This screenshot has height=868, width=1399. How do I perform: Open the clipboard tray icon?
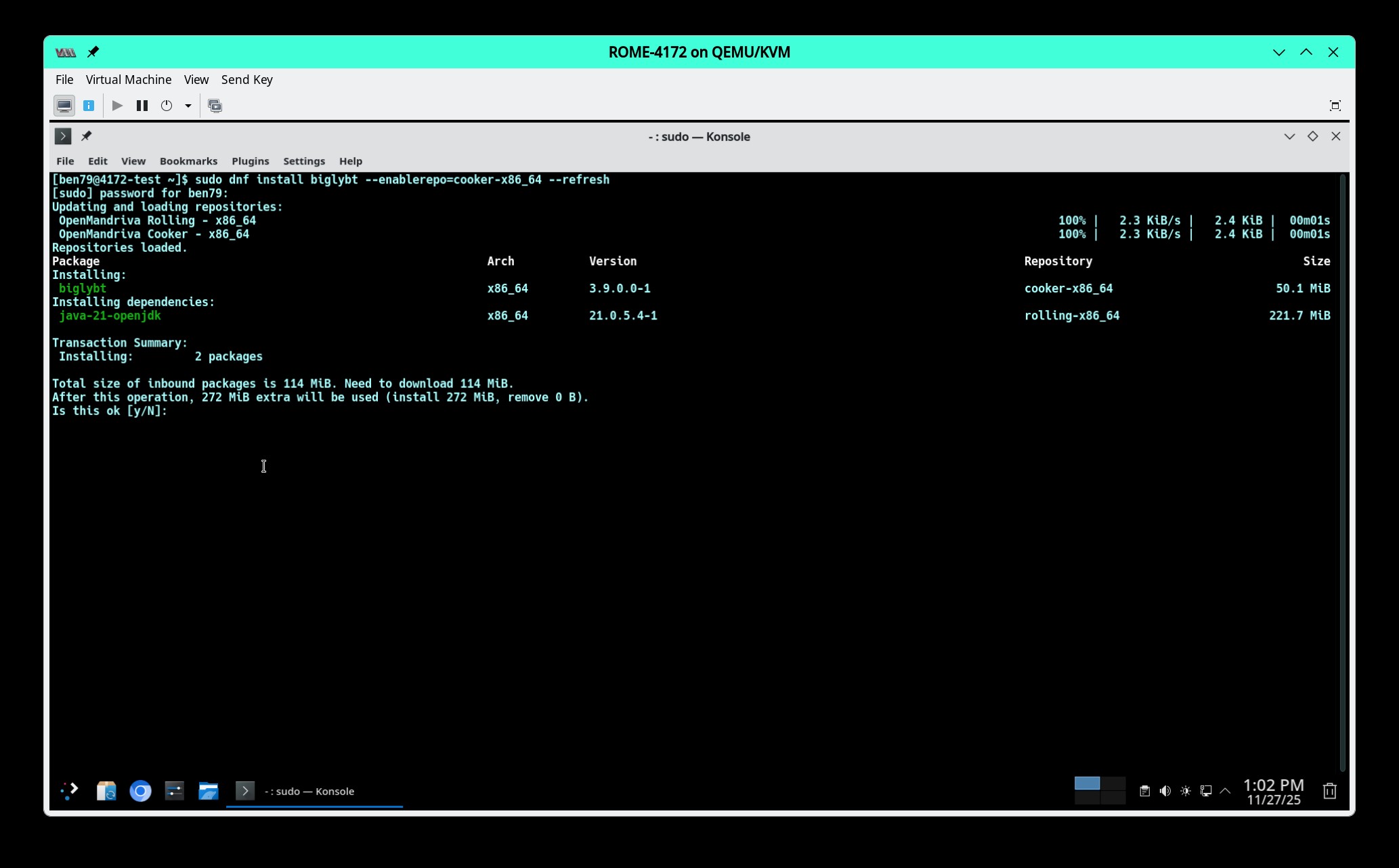[x=1144, y=791]
